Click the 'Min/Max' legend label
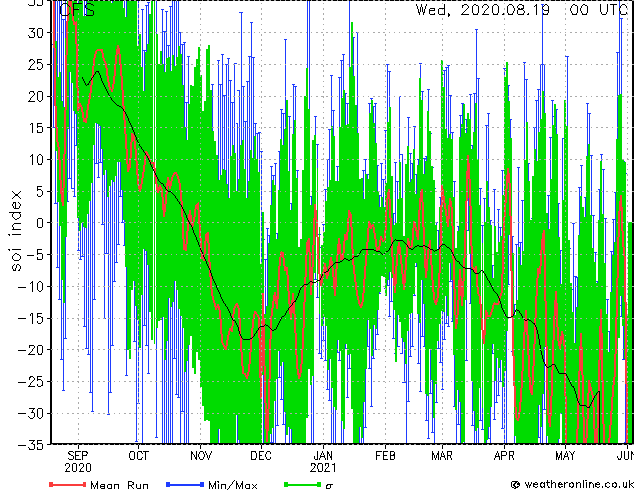The image size is (634, 490). point(232,485)
